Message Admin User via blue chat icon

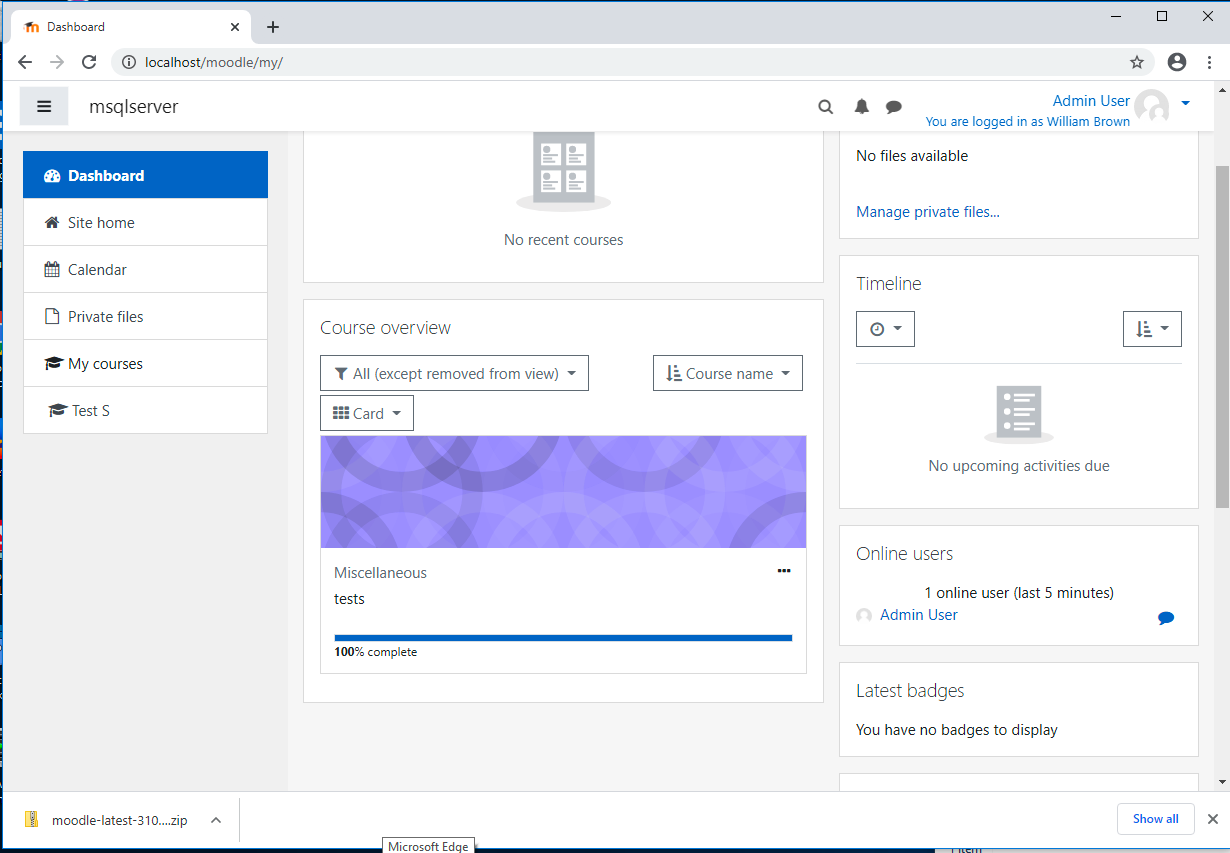click(x=1166, y=618)
